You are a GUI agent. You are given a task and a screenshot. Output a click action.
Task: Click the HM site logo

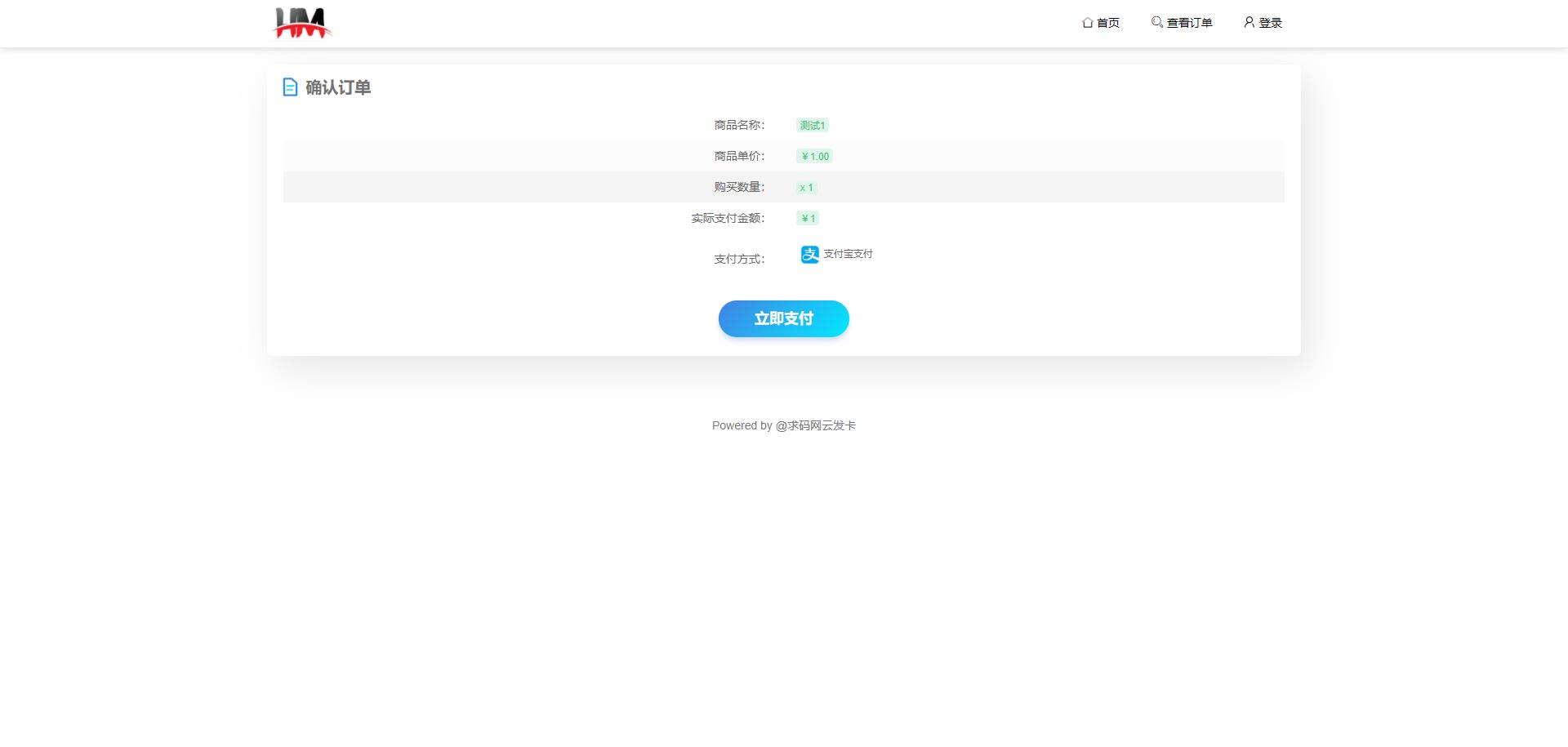(x=301, y=23)
